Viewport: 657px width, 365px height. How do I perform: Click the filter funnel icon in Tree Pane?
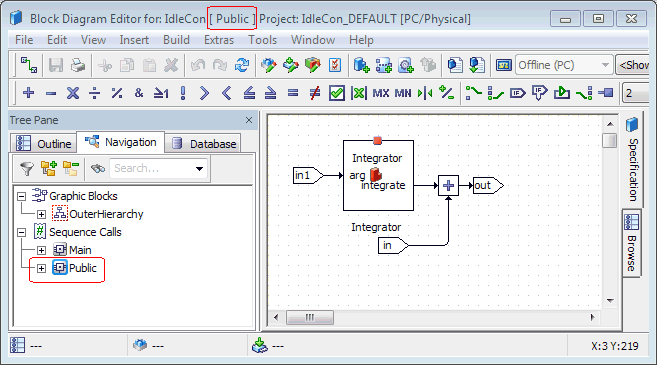point(27,168)
